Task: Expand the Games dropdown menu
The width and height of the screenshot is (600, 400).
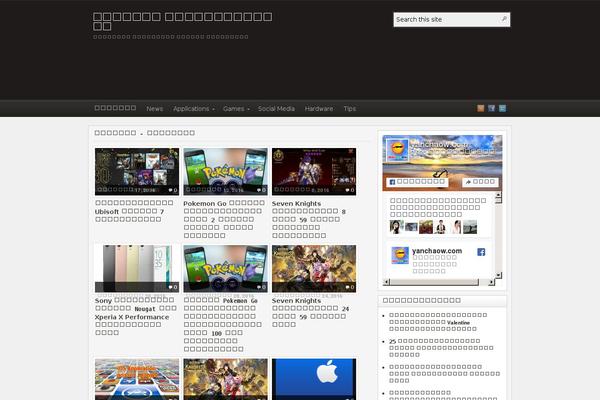Action: click(x=236, y=109)
